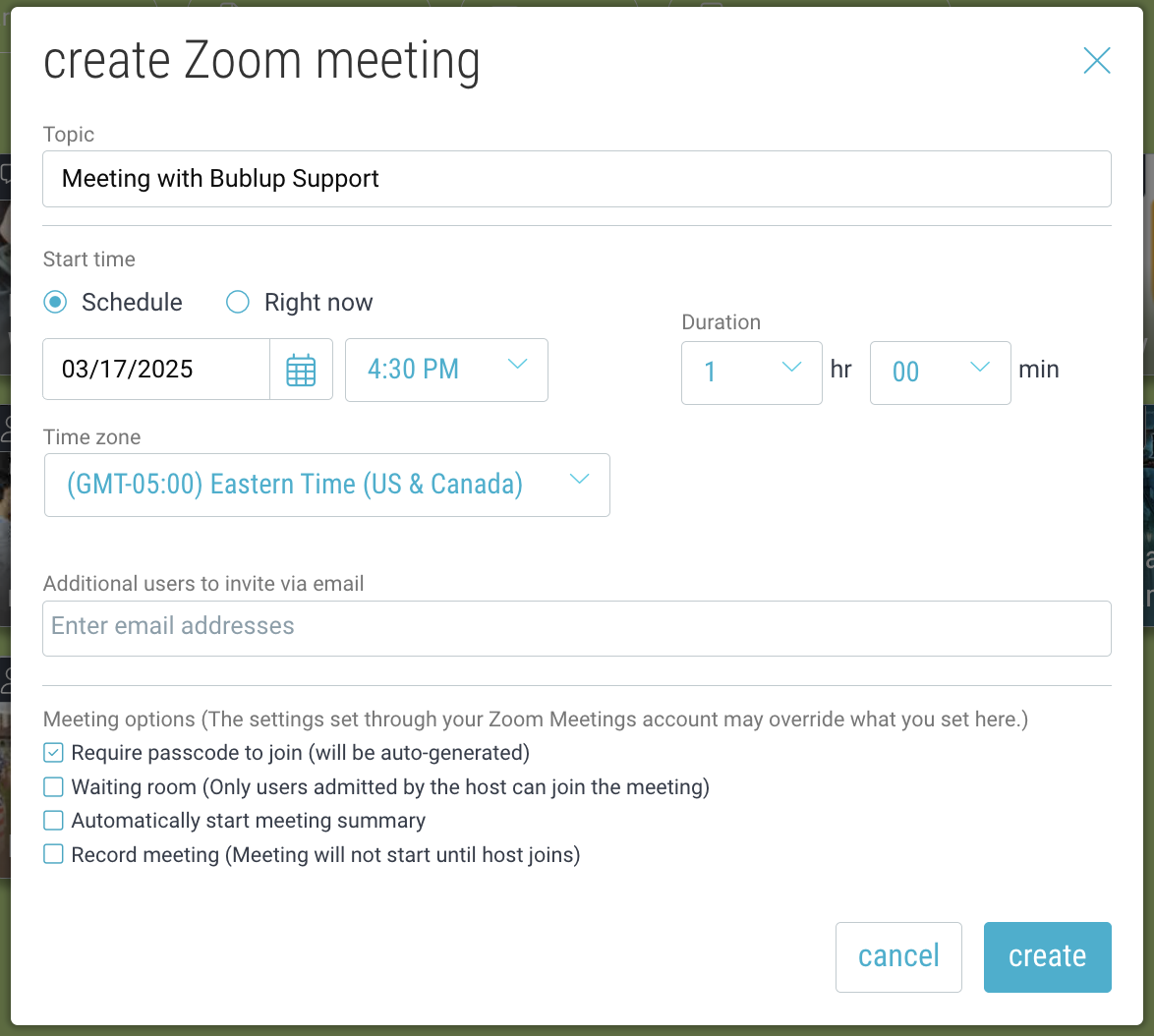Click the chevron in the time zone box

pos(579,479)
